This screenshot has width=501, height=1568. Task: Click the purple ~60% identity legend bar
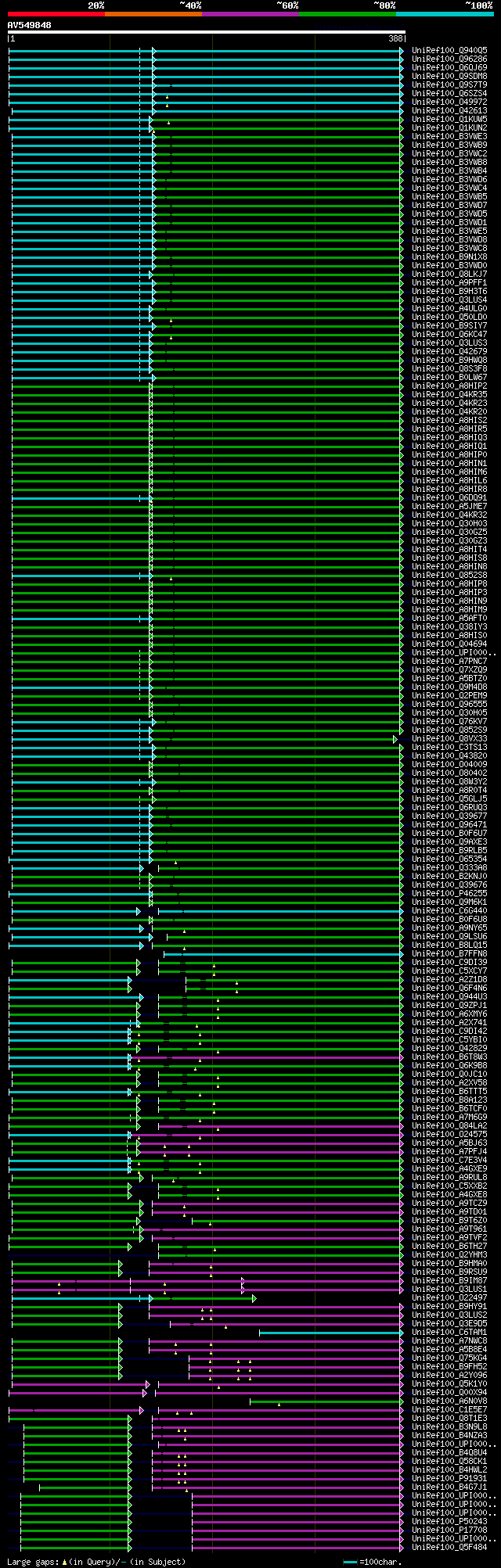[x=250, y=14]
